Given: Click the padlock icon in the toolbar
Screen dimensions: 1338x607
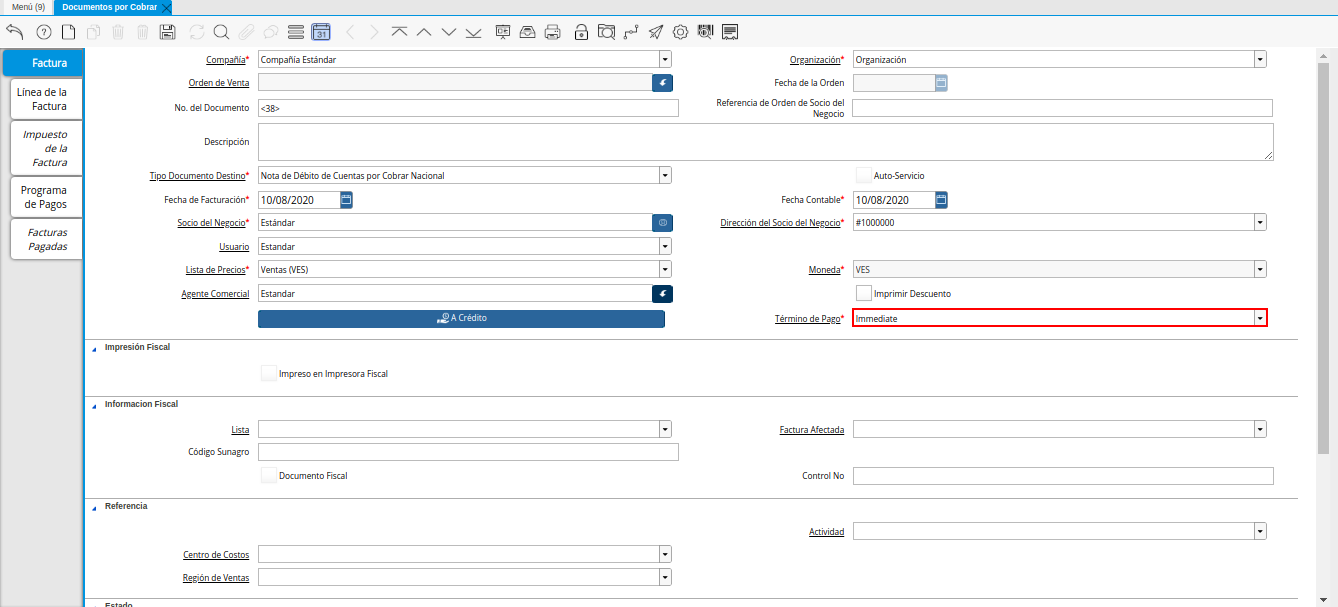Looking at the screenshot, I should click(581, 32).
